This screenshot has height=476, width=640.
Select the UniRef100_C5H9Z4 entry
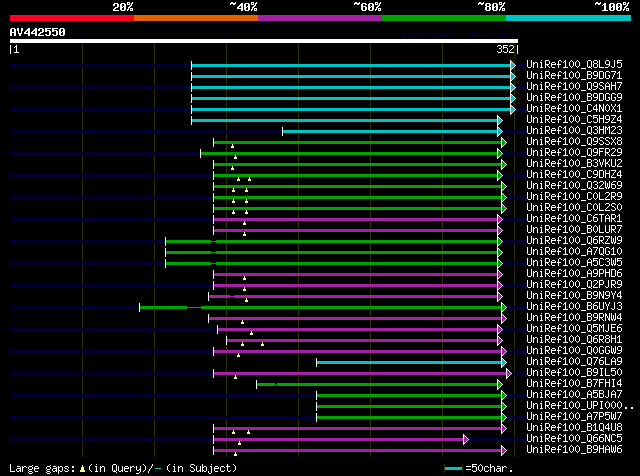coord(574,120)
